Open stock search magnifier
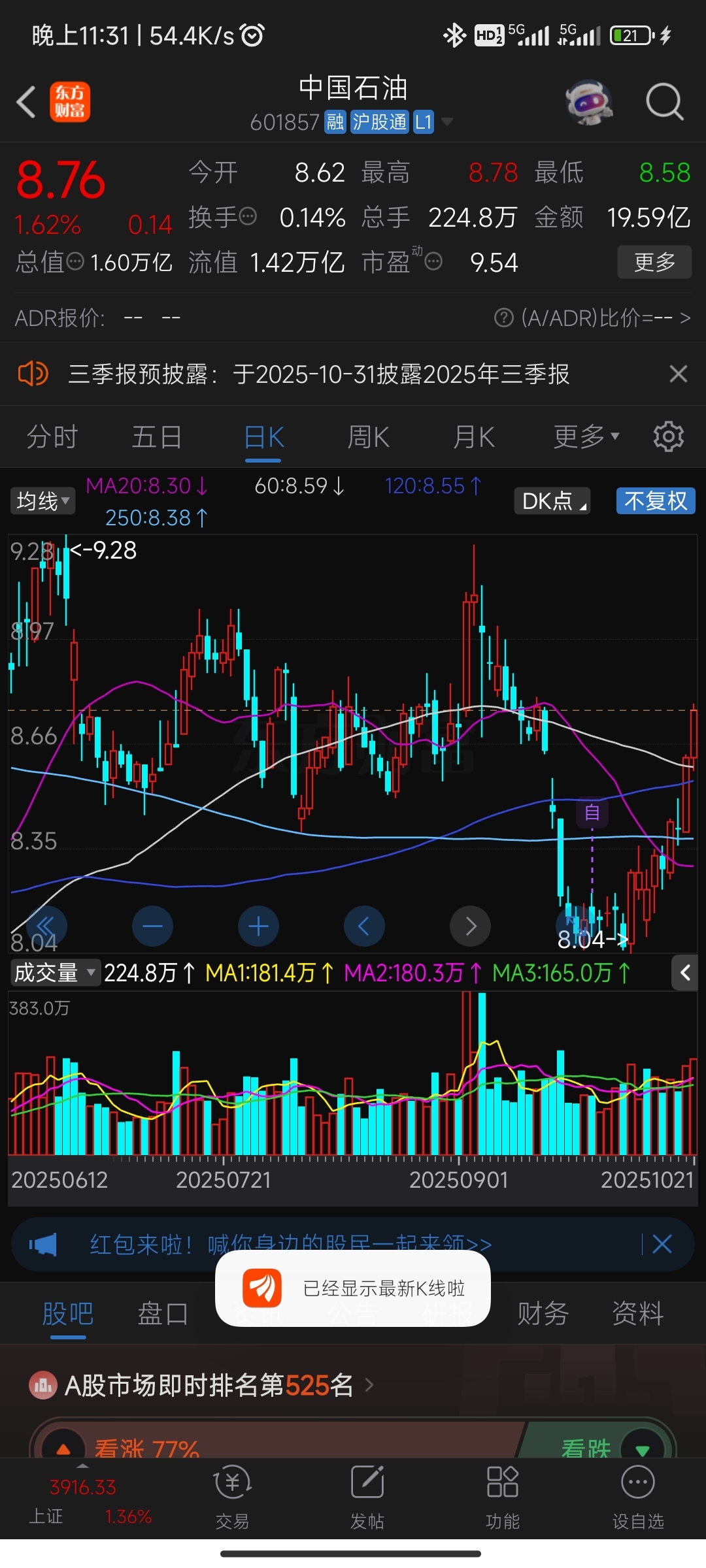The image size is (706, 1568). pyautogui.click(x=664, y=103)
